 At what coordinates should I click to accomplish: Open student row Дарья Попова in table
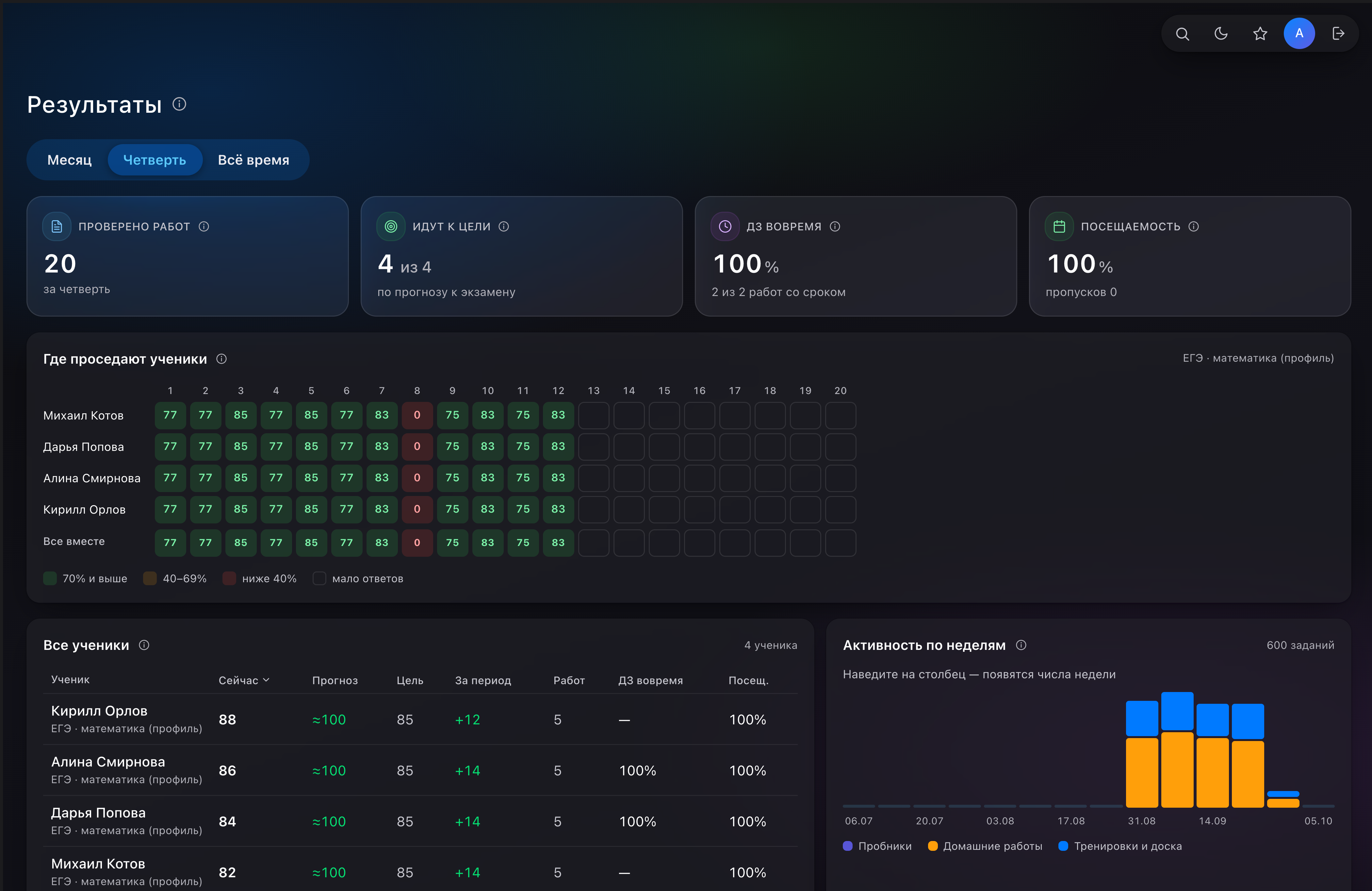pyautogui.click(x=421, y=821)
